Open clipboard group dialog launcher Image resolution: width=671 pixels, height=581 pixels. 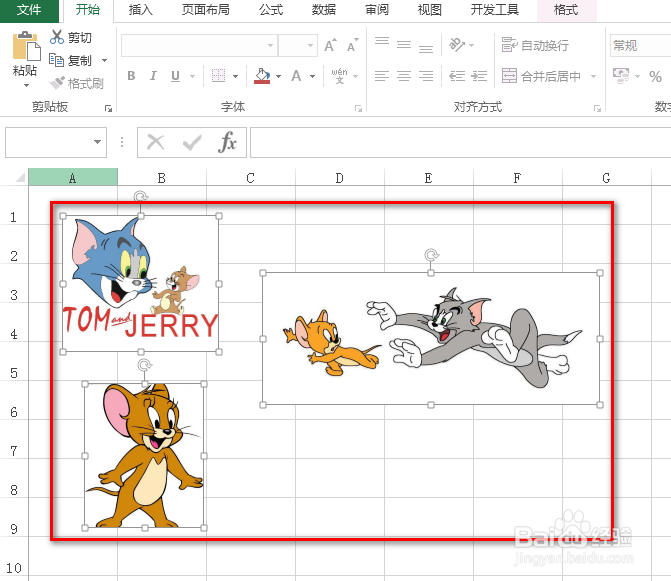coord(108,109)
